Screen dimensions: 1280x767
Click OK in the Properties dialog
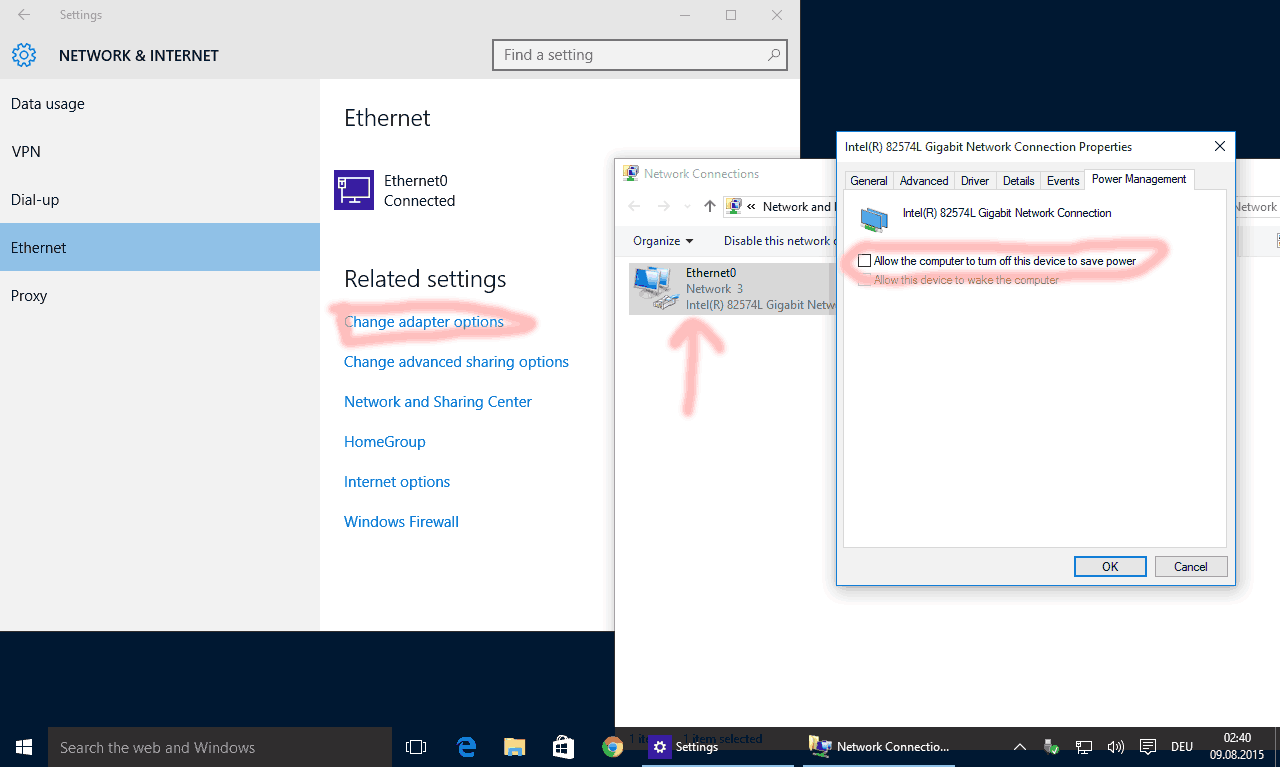pyautogui.click(x=1110, y=566)
